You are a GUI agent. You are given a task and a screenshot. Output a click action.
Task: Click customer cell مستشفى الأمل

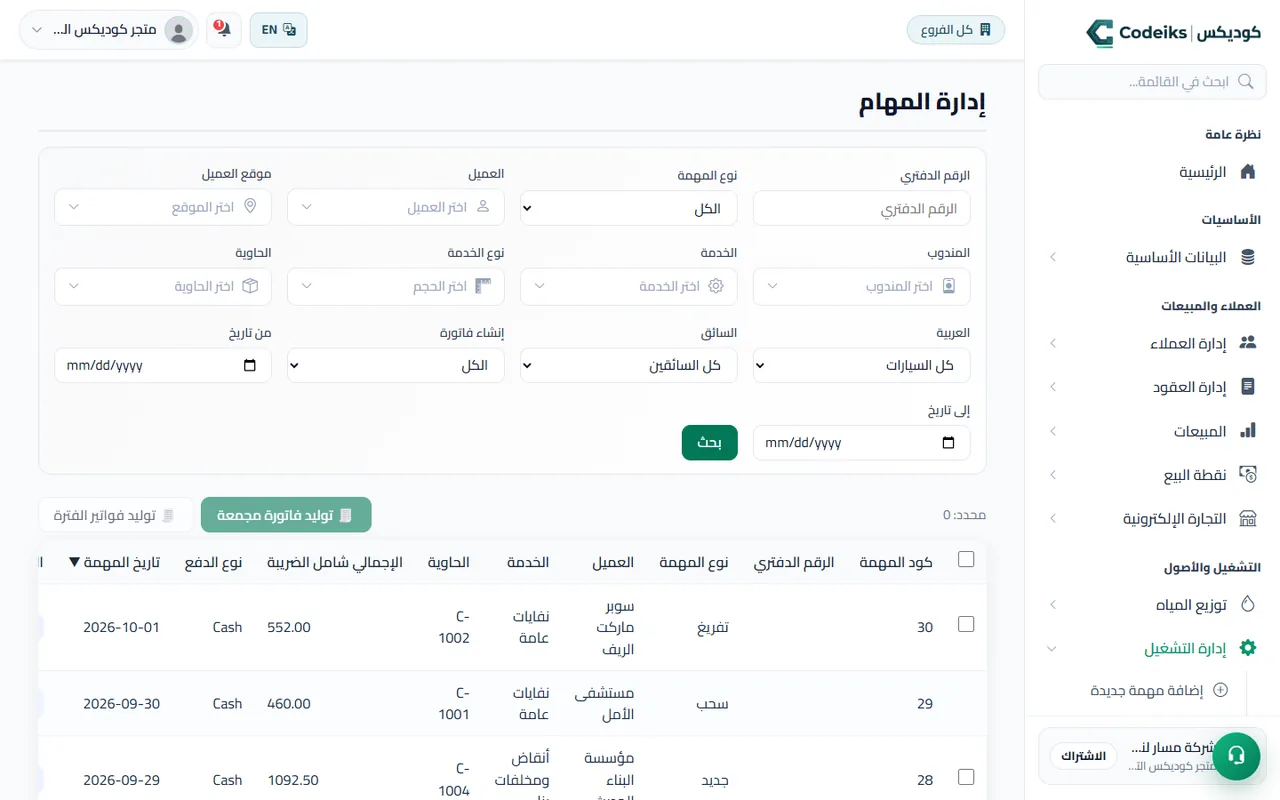[605, 703]
